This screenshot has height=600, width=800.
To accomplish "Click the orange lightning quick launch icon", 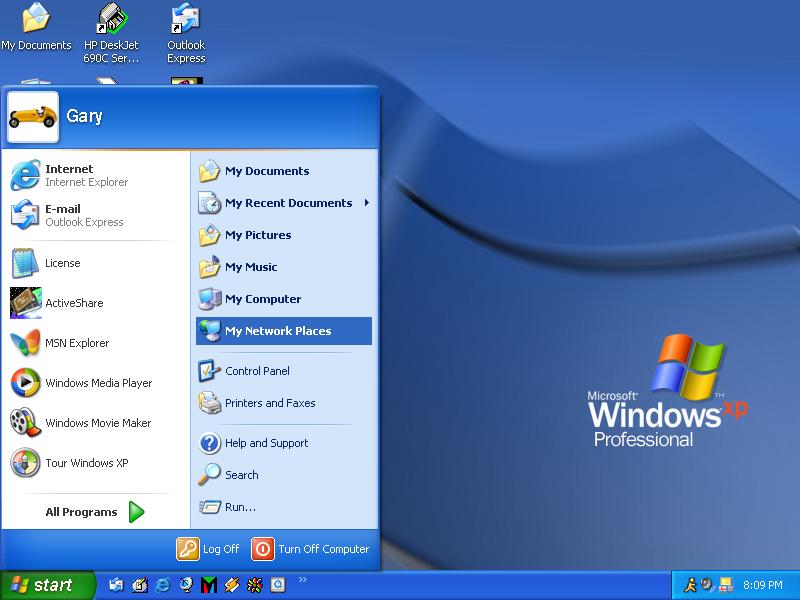I will click(232, 585).
